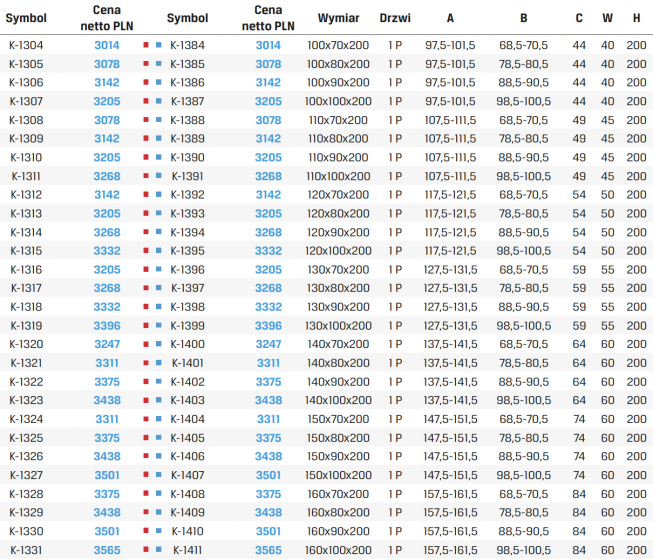Select symbol cell K-1307
The width and height of the screenshot is (653, 560).
click(26, 101)
